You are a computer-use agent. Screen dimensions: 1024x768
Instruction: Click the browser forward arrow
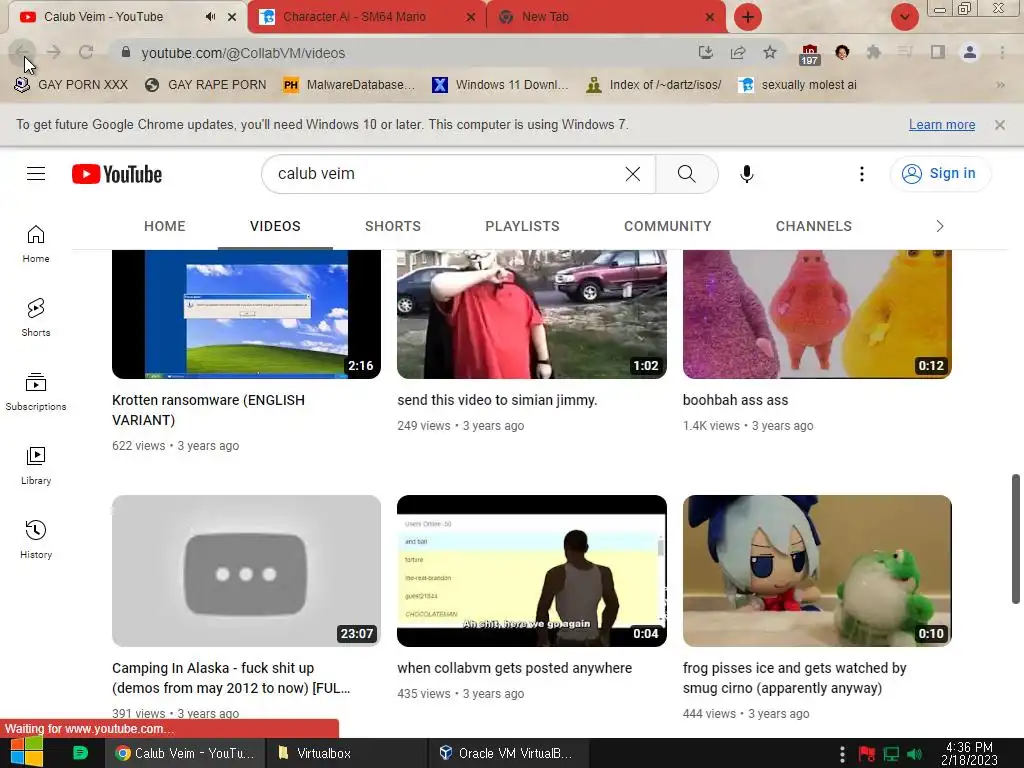coord(54,52)
